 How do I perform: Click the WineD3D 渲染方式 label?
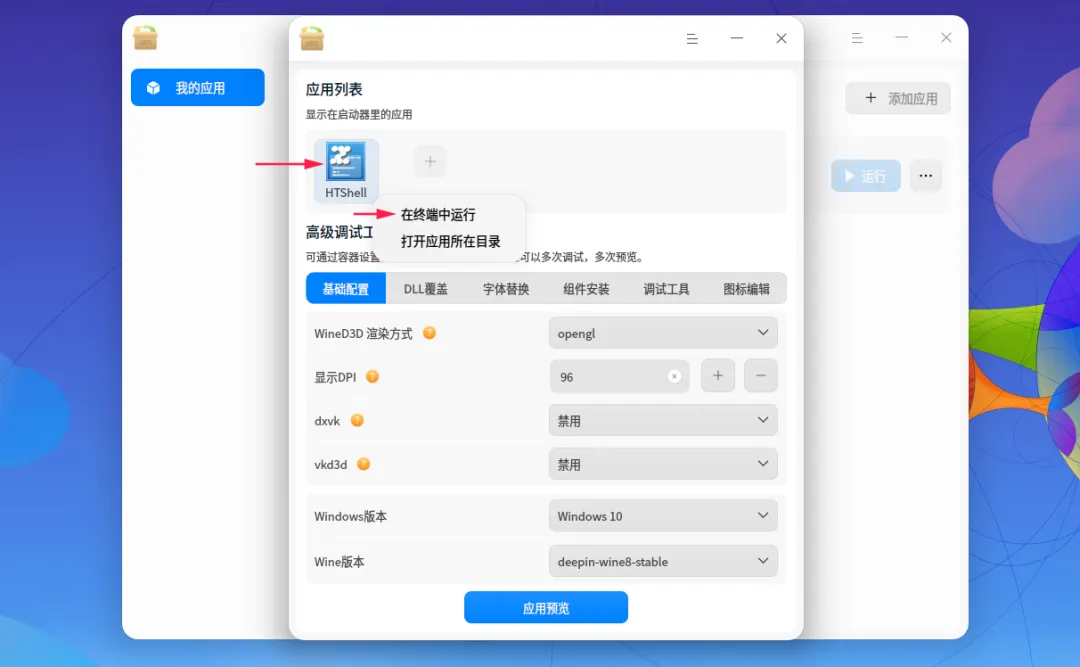pos(363,334)
